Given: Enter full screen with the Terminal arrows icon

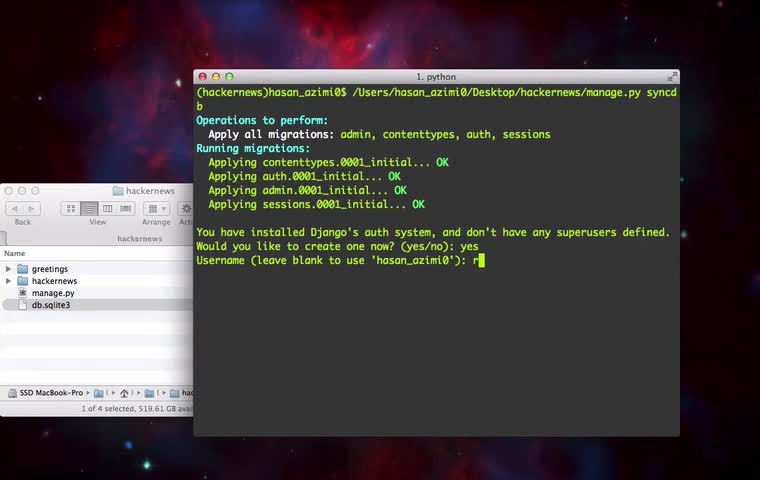Looking at the screenshot, I should point(672,77).
